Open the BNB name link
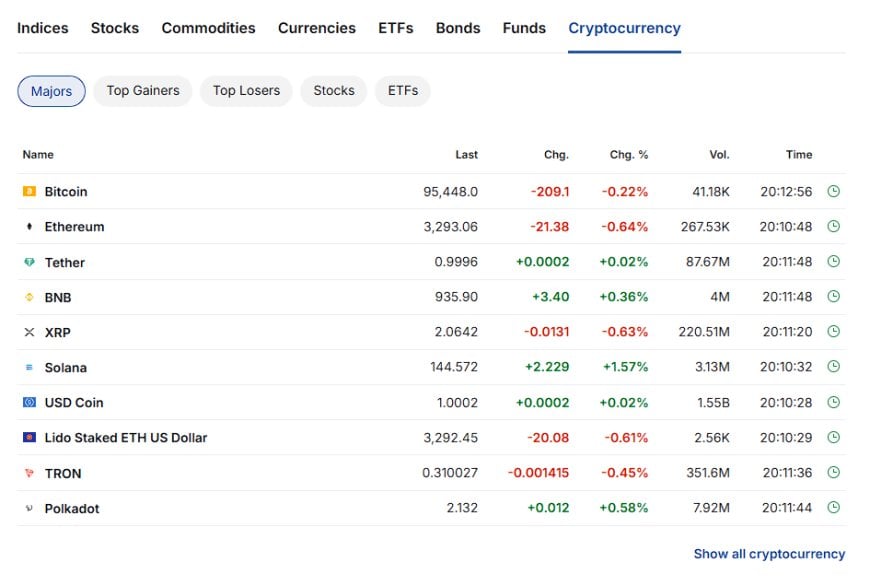 point(58,297)
